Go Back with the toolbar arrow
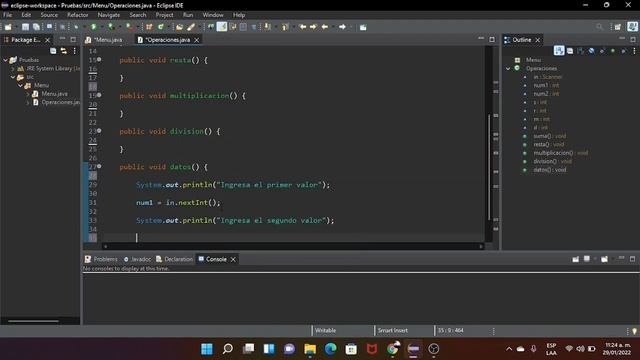Image resolution: width=640 pixels, height=360 pixels. 325,27
